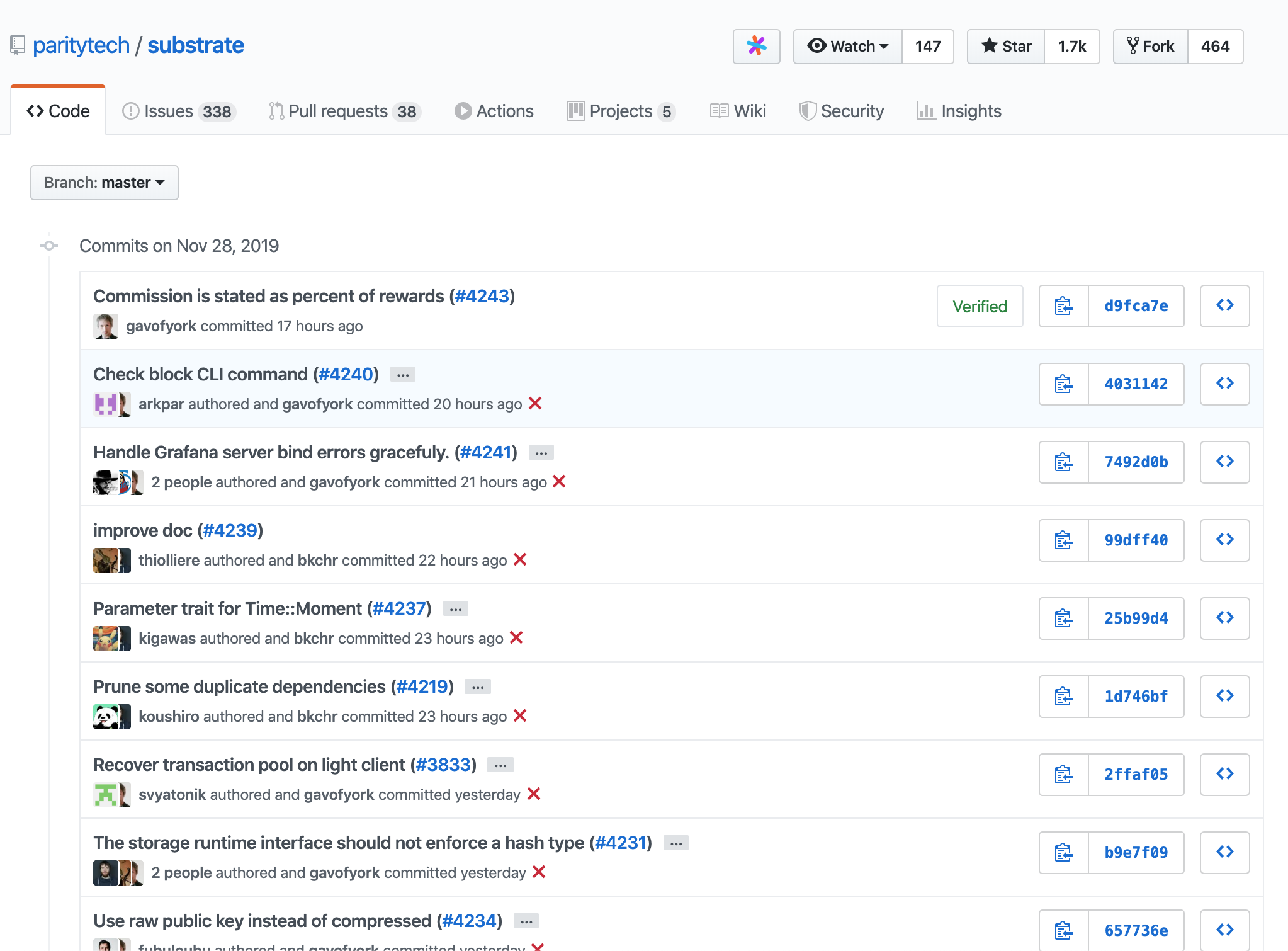Screen dimensions: 1288x951
Task: Expand description of Use raw public key commit
Action: [x=526, y=921]
